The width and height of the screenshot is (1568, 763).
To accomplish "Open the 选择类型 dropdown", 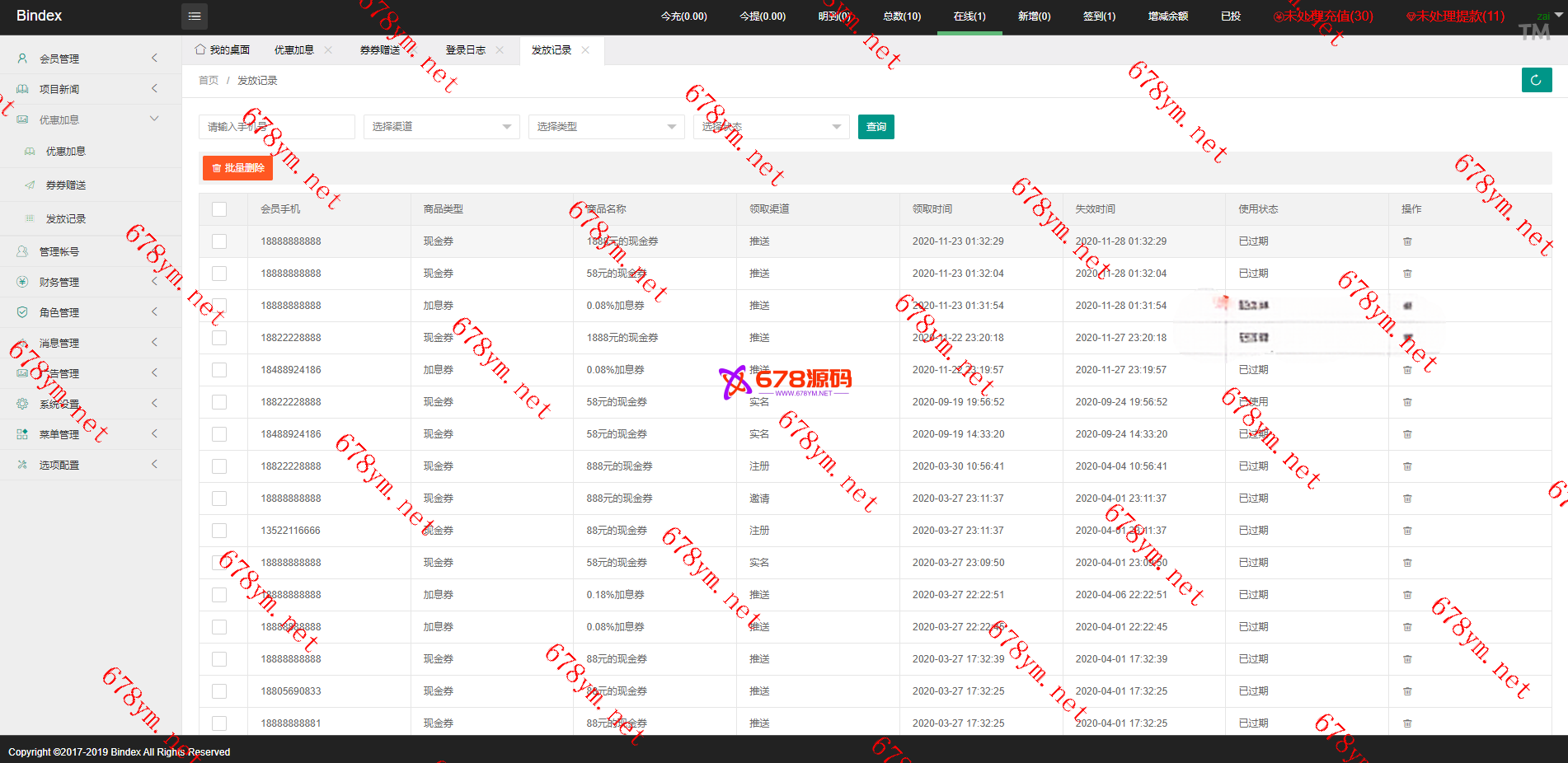I will (606, 127).
